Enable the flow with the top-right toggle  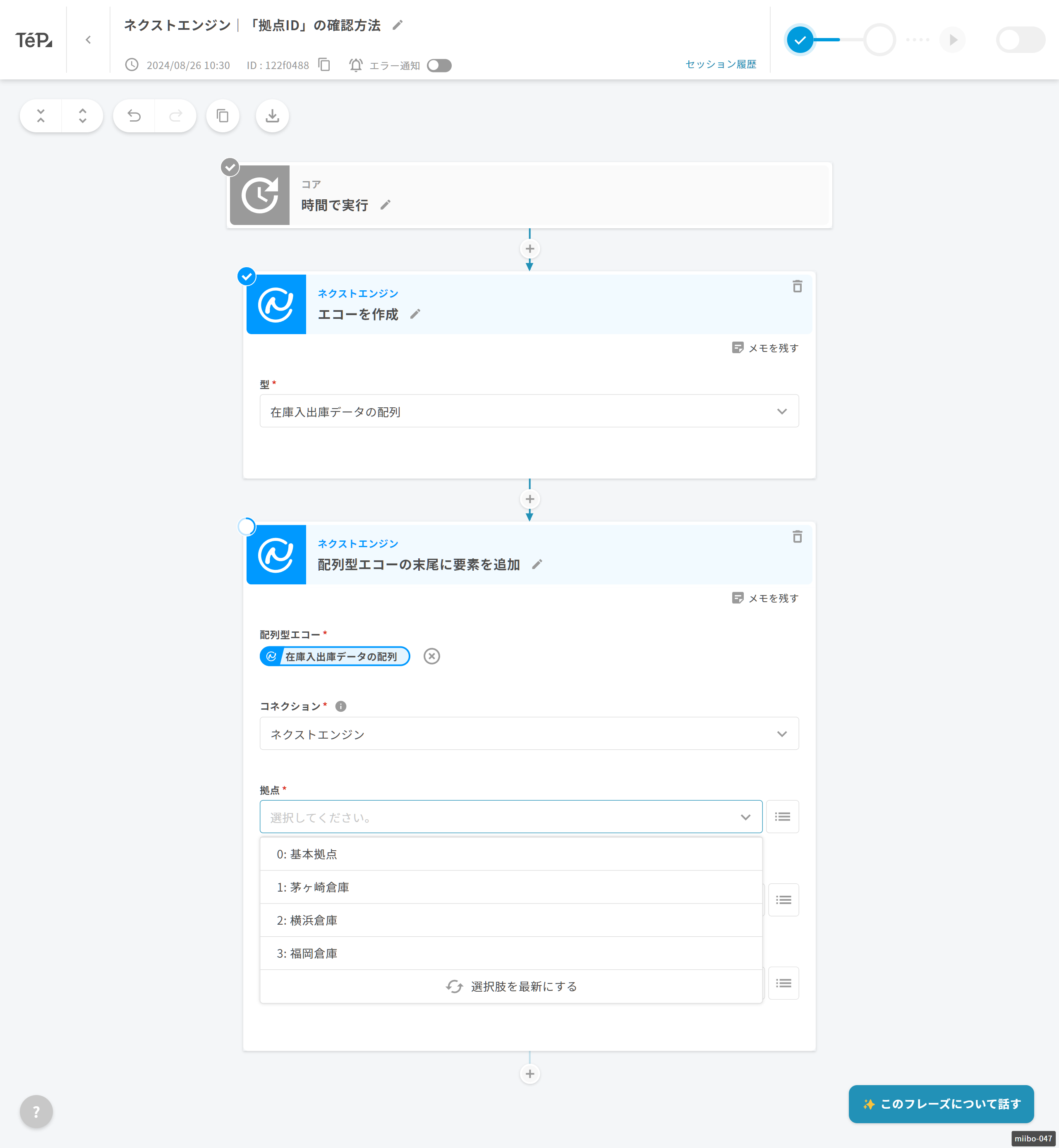1020,40
